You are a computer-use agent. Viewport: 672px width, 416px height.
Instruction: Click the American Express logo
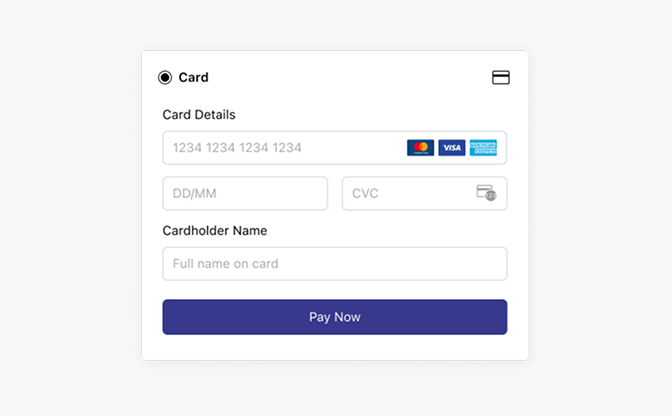(483, 148)
